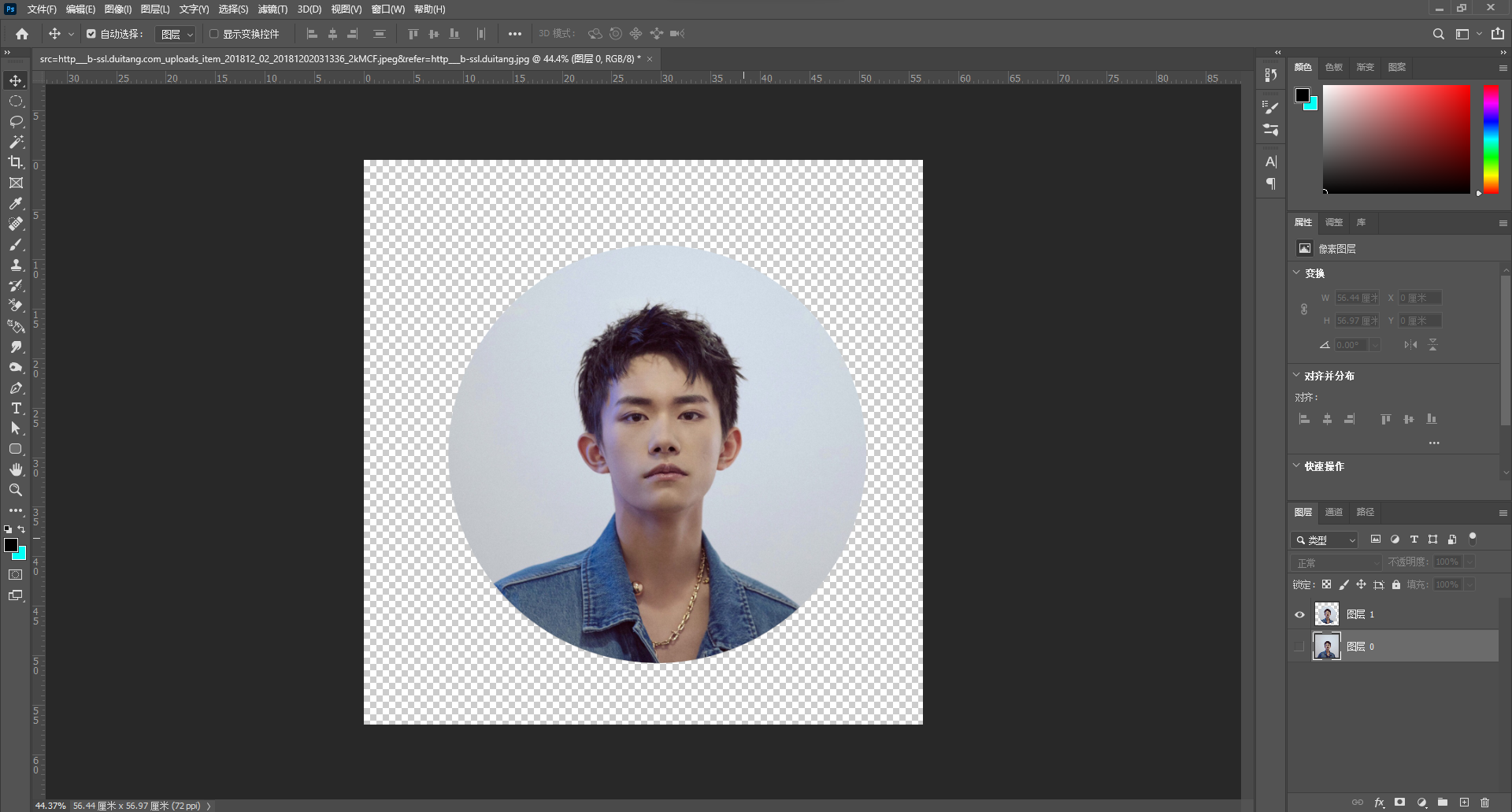Select the Horizontal Type tool
The width and height of the screenshot is (1512, 812).
[16, 408]
